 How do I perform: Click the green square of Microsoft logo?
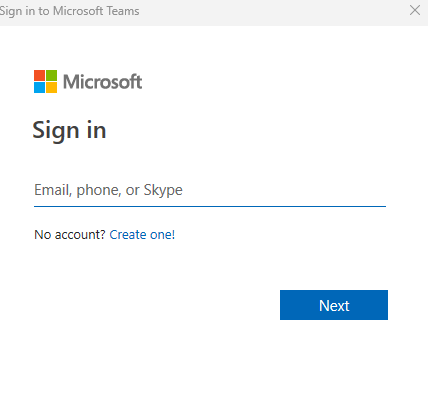(51, 75)
